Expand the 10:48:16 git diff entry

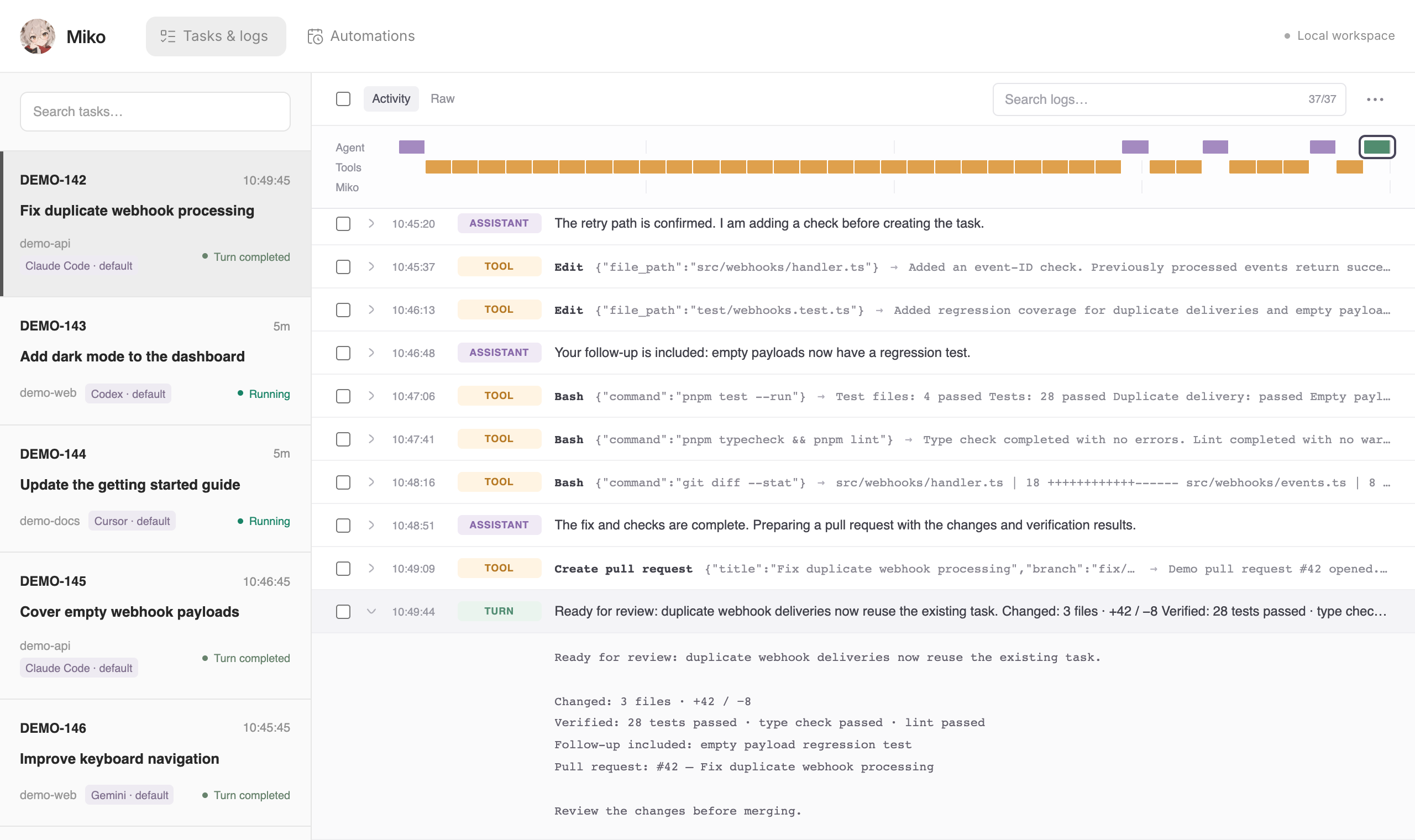371,482
